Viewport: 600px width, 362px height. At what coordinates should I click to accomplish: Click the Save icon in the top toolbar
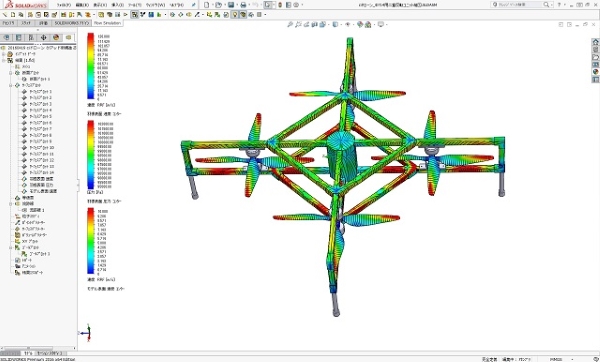(231, 5)
